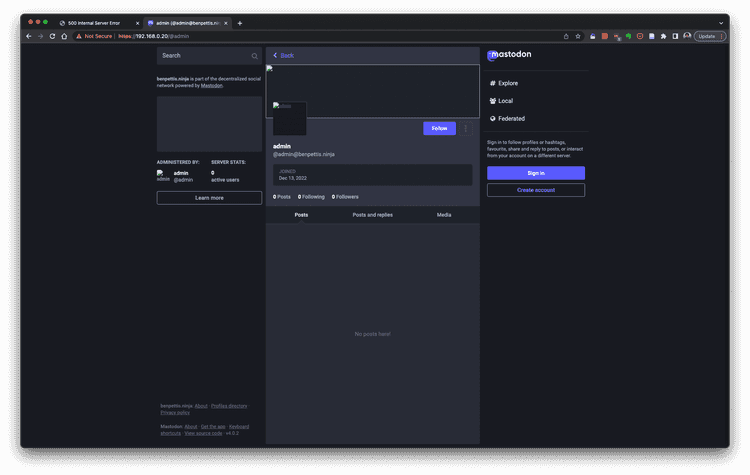This screenshot has height=475, width=750.
Task: Open the Get the app footer link
Action: pyautogui.click(x=213, y=427)
